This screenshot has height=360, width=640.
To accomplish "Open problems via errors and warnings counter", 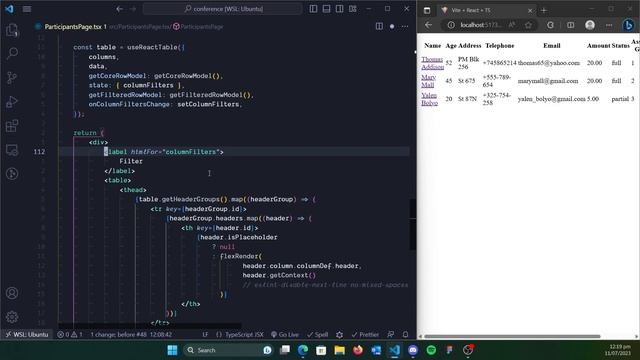I will (x=70, y=335).
